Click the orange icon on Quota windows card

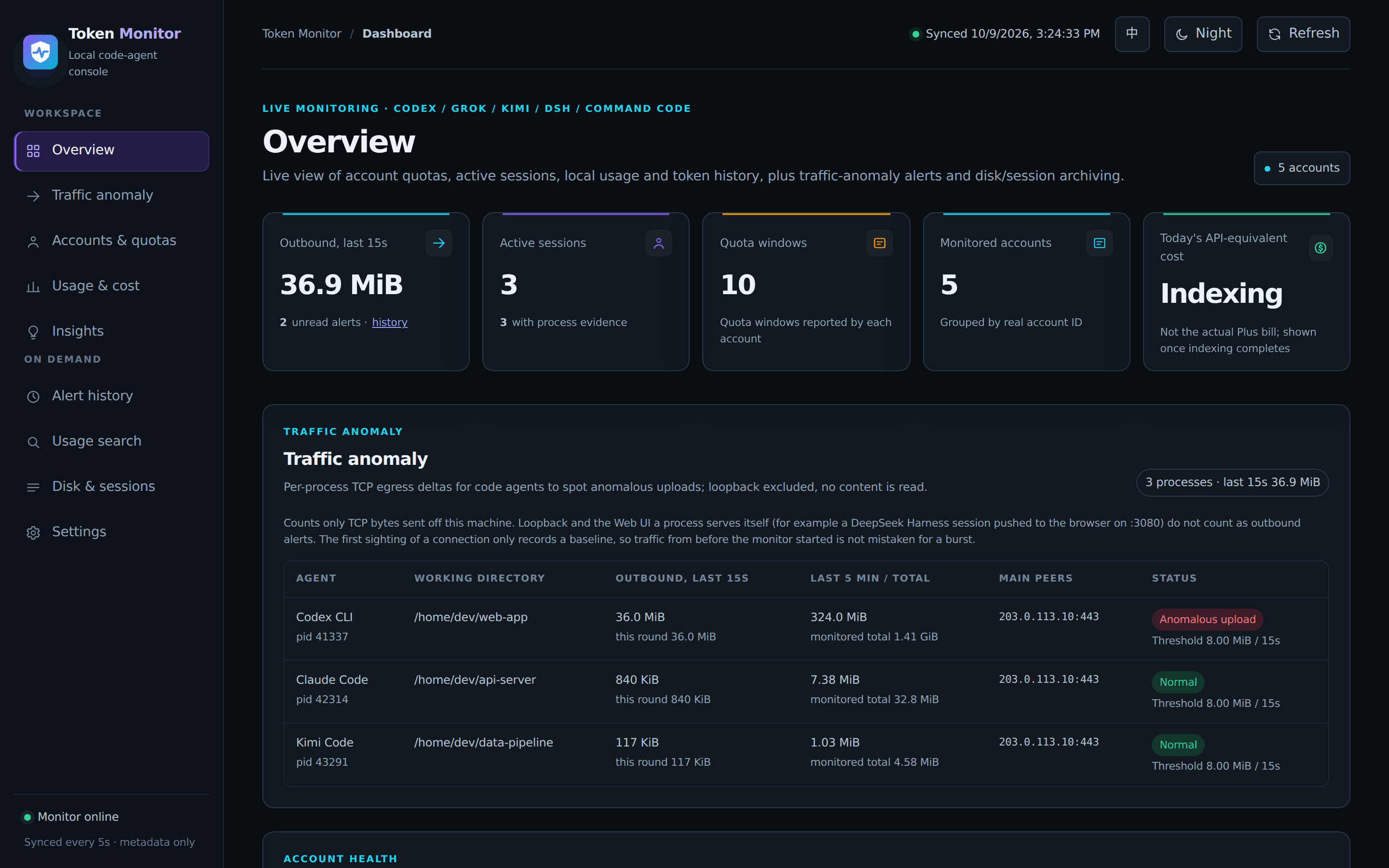pyautogui.click(x=879, y=244)
